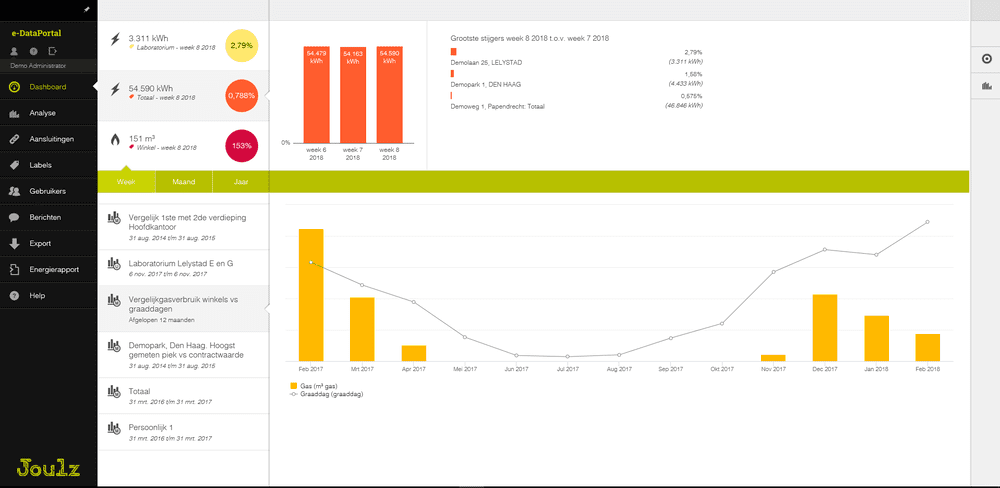Click the red 153% circle badge
Screen dimensions: 1000x488
tap(241, 146)
